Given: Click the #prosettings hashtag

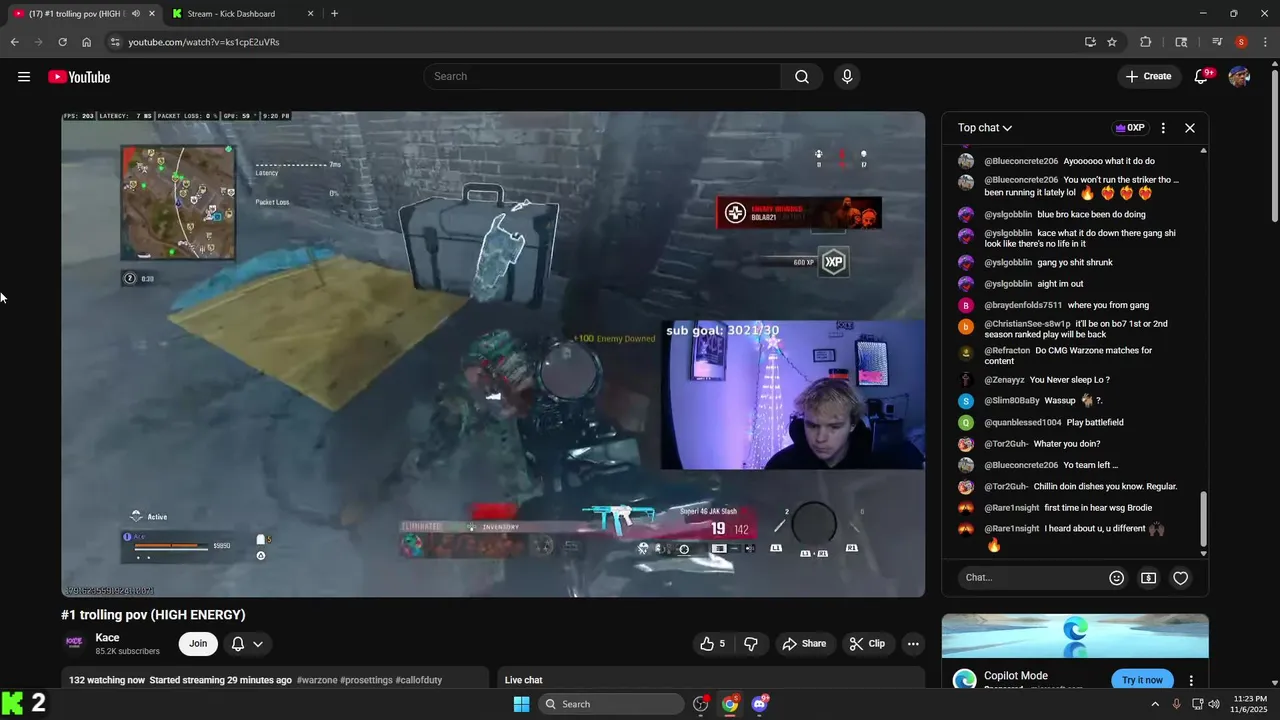Looking at the screenshot, I should click(x=366, y=680).
